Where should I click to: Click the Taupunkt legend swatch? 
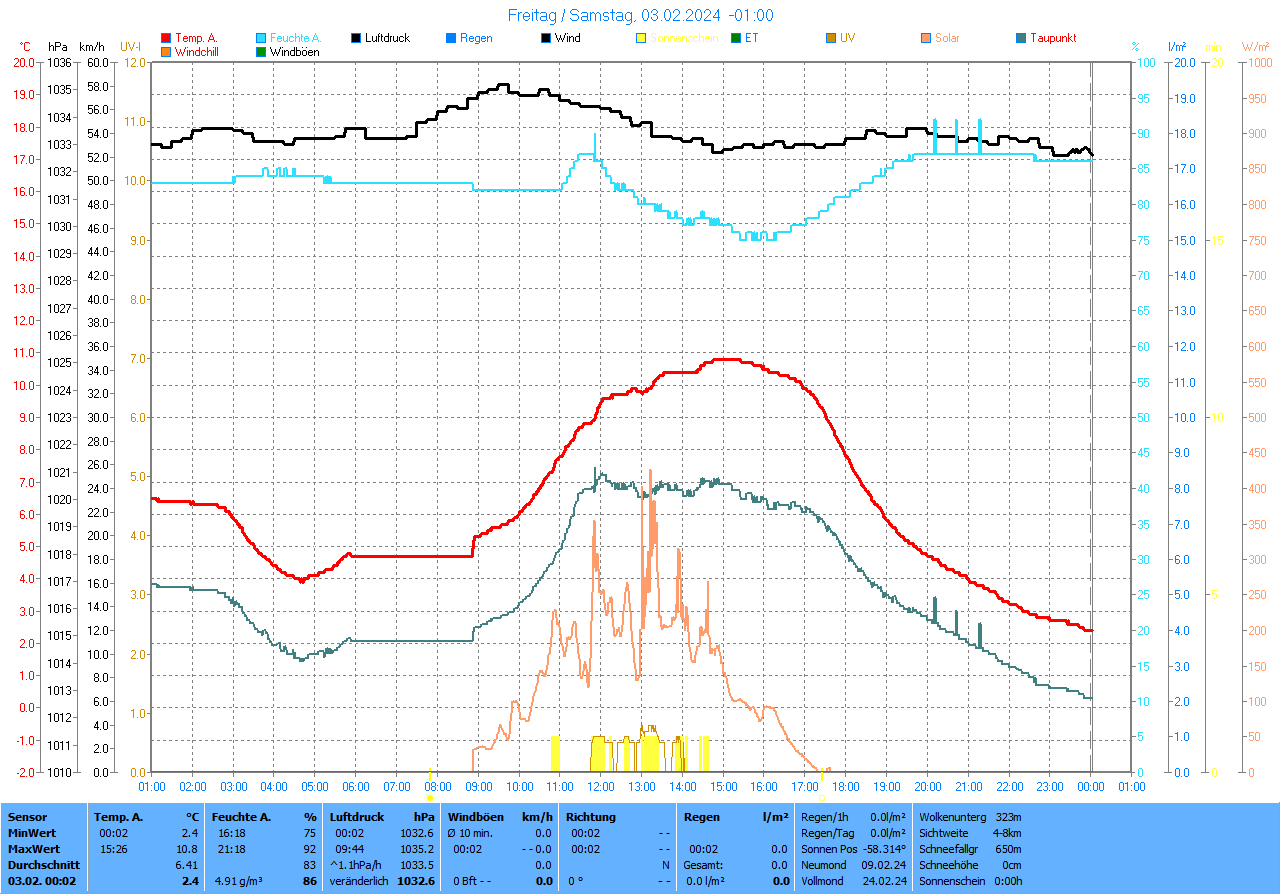coord(1021,38)
